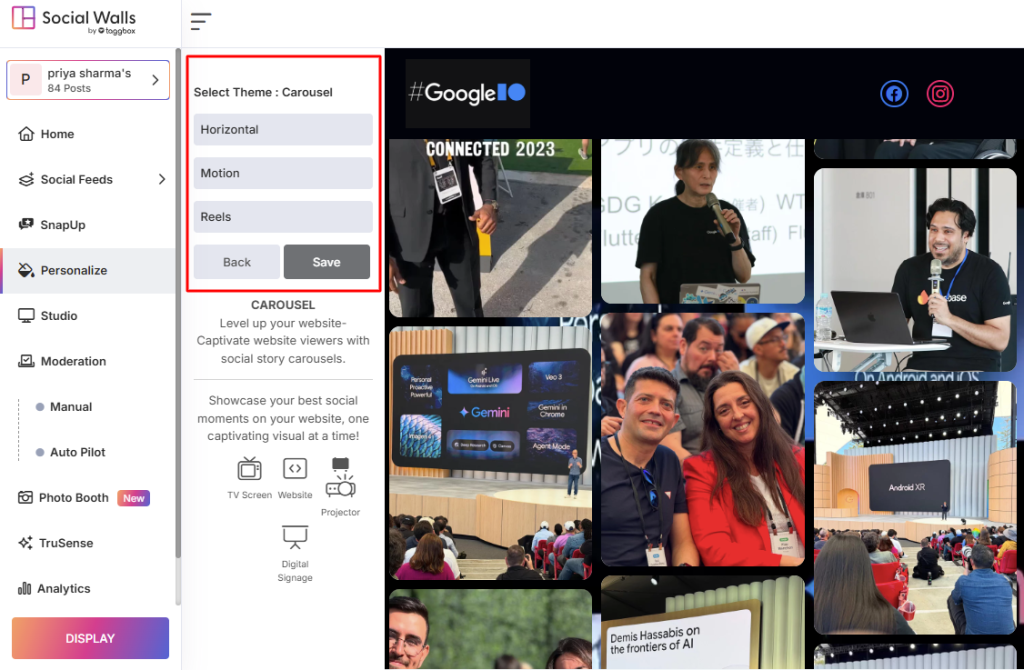Go to Home in the sidebar
The image size is (1024, 670).
click(57, 134)
